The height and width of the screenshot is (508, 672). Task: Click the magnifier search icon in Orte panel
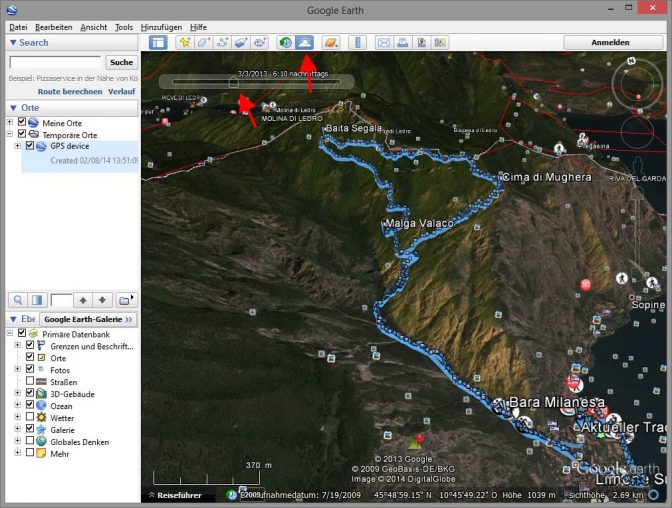click(x=18, y=300)
